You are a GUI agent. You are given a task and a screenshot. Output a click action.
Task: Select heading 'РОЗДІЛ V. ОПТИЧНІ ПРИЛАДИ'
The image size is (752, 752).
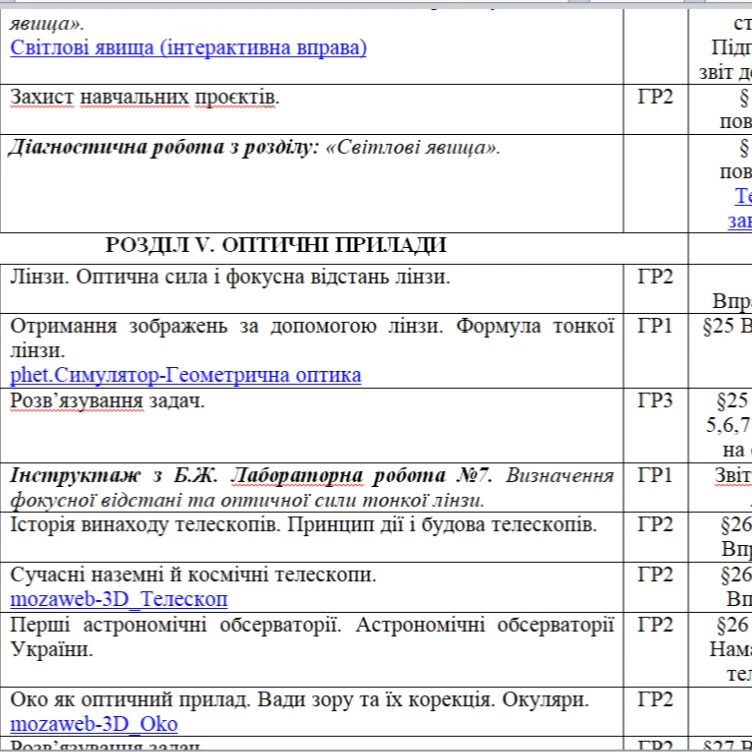pos(276,245)
